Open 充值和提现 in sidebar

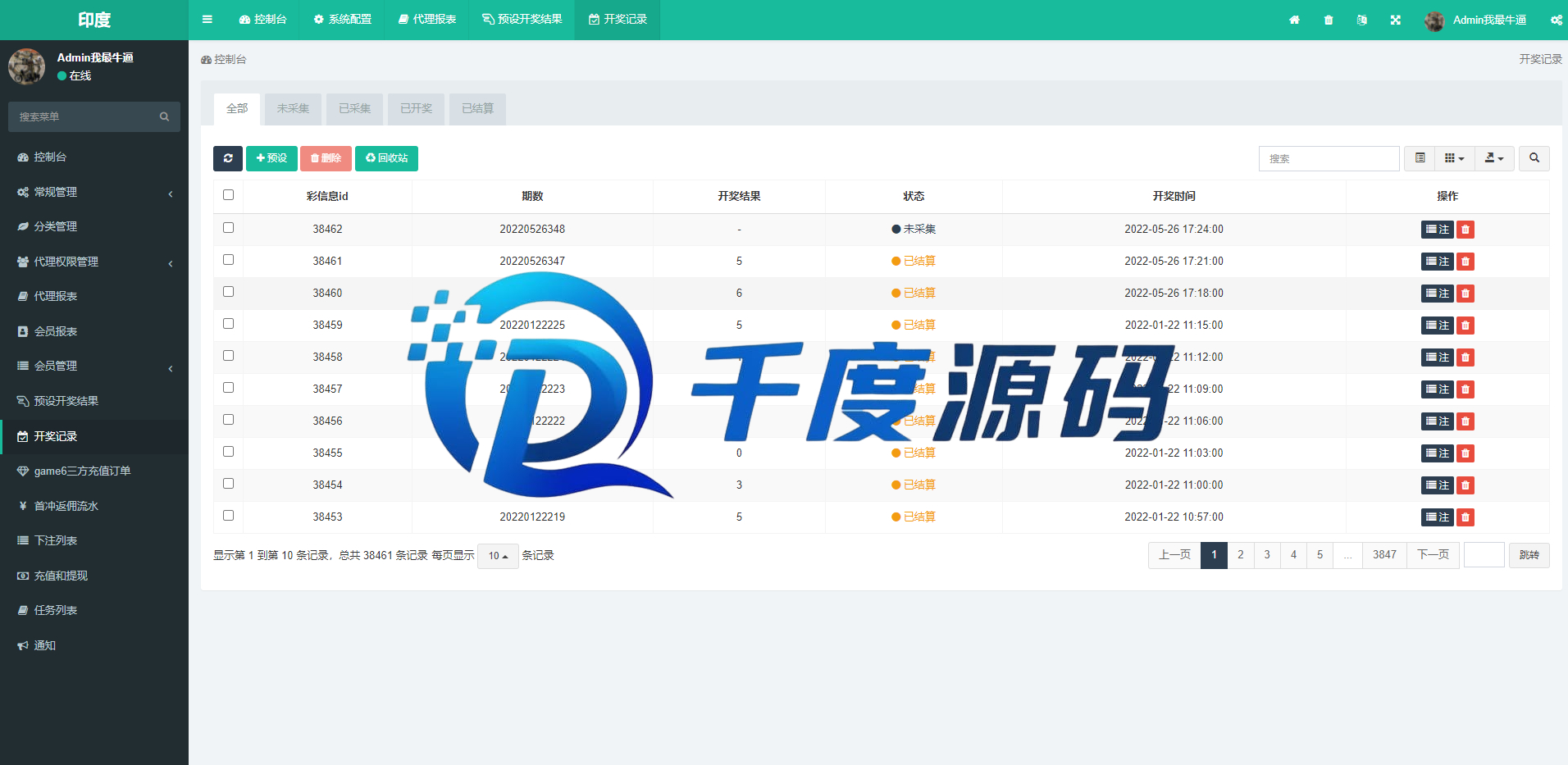(94, 576)
